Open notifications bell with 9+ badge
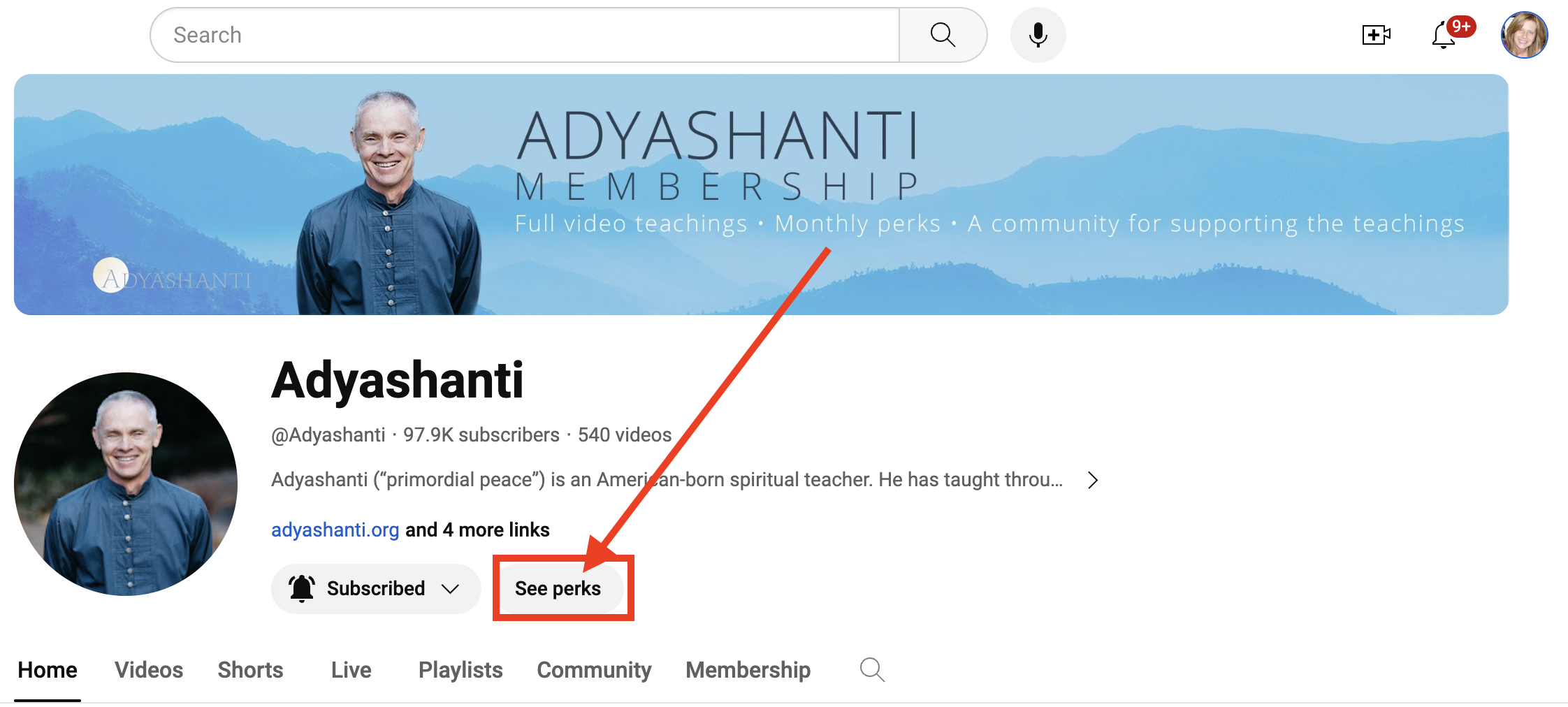 click(1444, 35)
